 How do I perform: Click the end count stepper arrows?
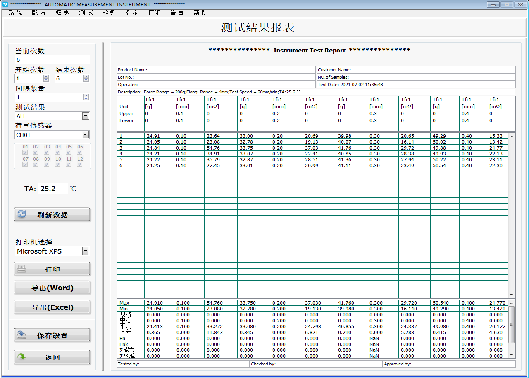pyautogui.click(x=86, y=78)
